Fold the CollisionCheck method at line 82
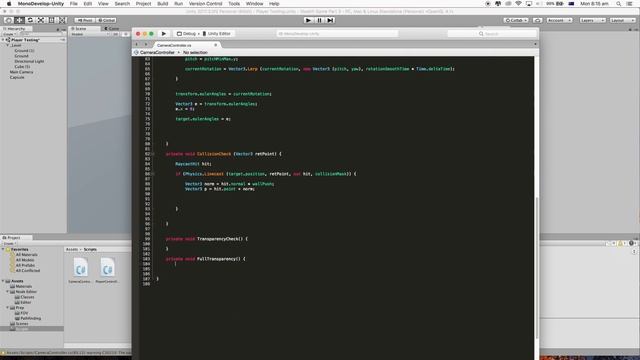The image size is (640, 360). pyautogui.click(x=153, y=154)
